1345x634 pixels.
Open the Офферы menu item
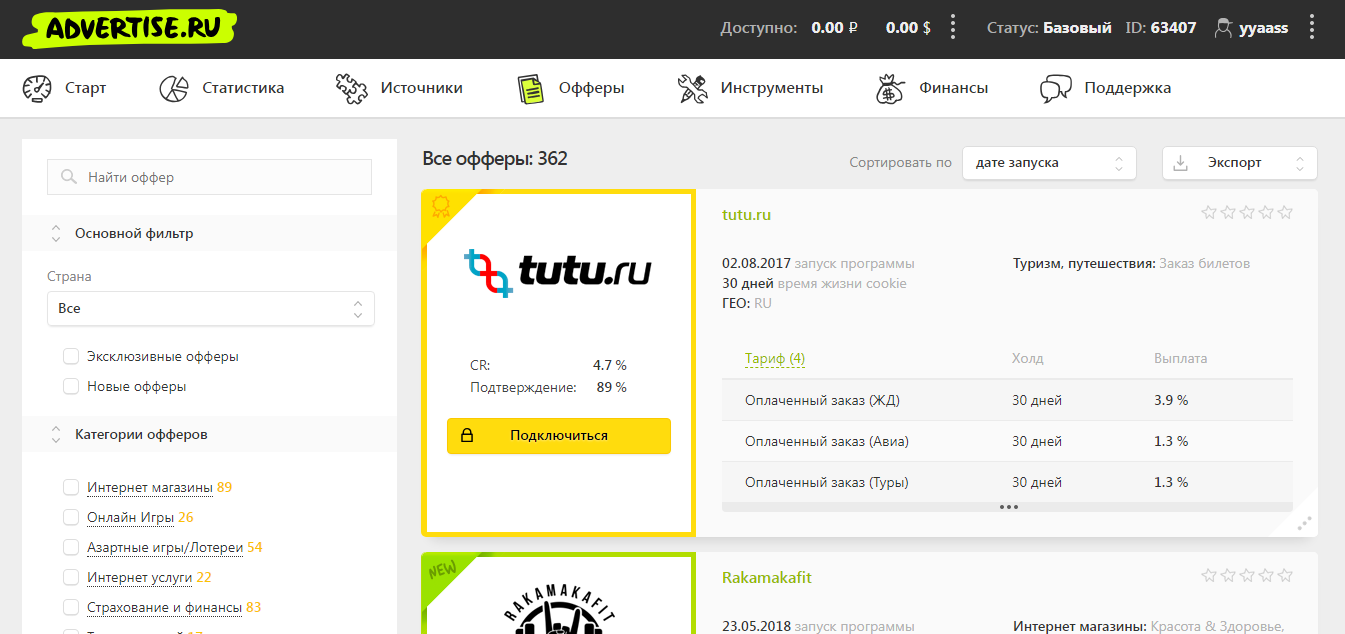[571, 88]
